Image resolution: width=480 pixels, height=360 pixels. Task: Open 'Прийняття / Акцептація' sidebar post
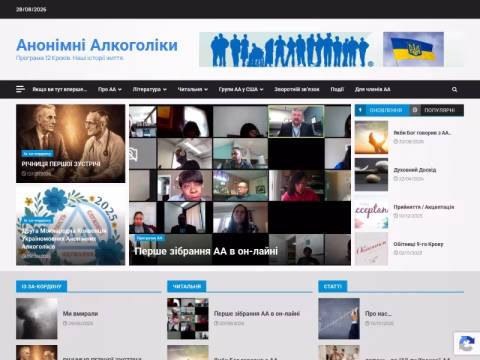pyautogui.click(x=424, y=207)
